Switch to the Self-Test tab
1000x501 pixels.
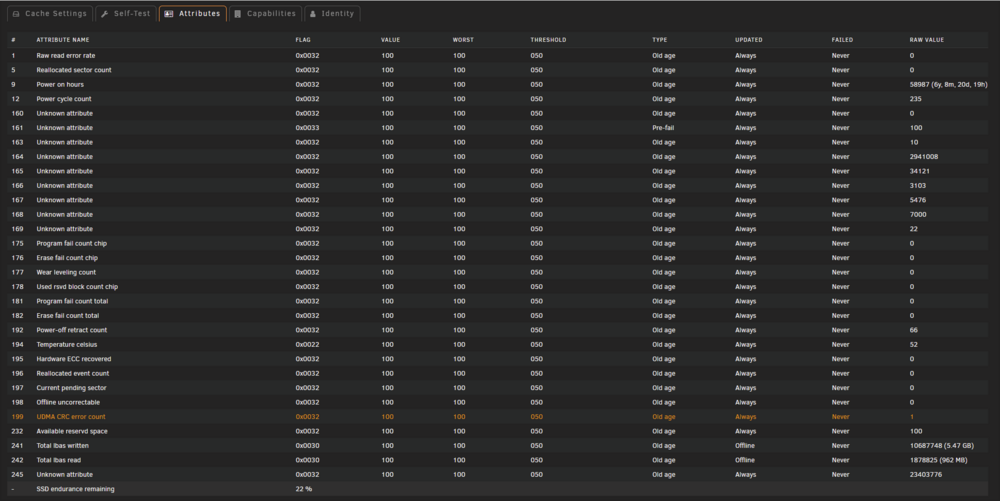click(126, 13)
